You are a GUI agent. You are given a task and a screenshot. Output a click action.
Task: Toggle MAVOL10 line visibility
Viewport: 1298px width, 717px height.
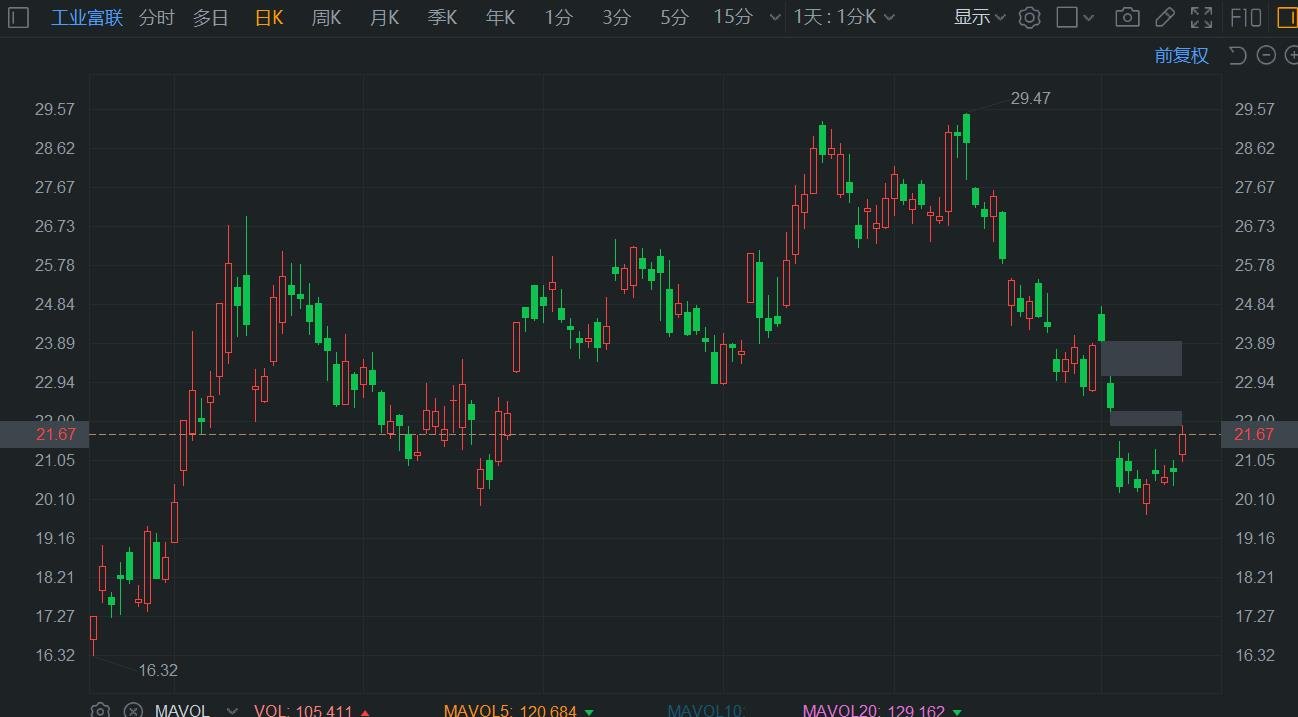click(706, 711)
